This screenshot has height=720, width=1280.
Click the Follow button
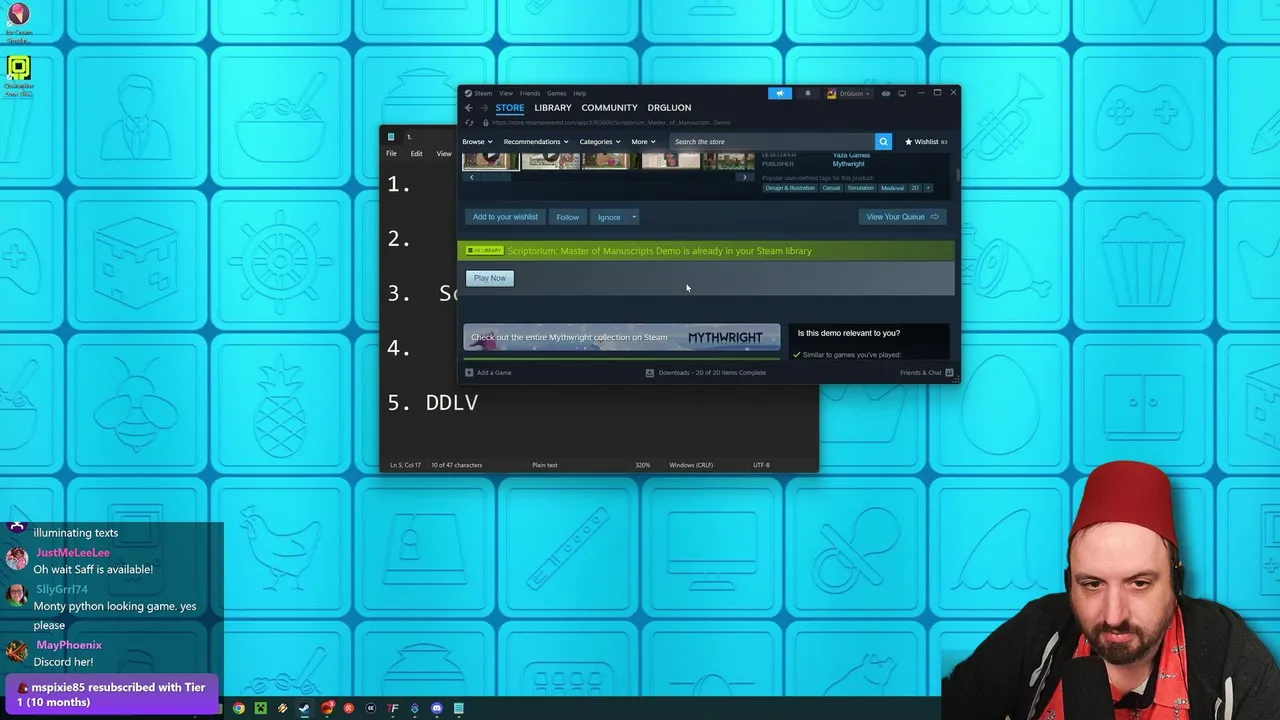pyautogui.click(x=568, y=217)
